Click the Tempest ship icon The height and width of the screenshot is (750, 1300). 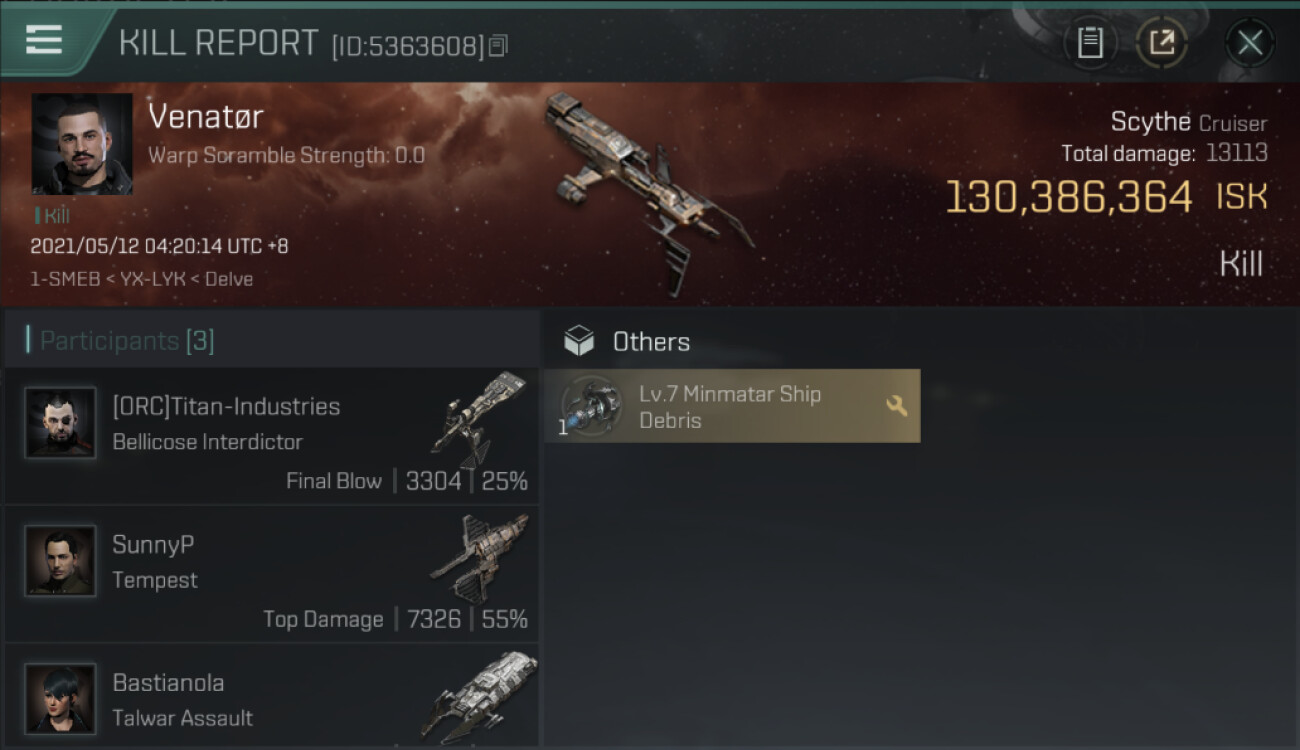481,557
